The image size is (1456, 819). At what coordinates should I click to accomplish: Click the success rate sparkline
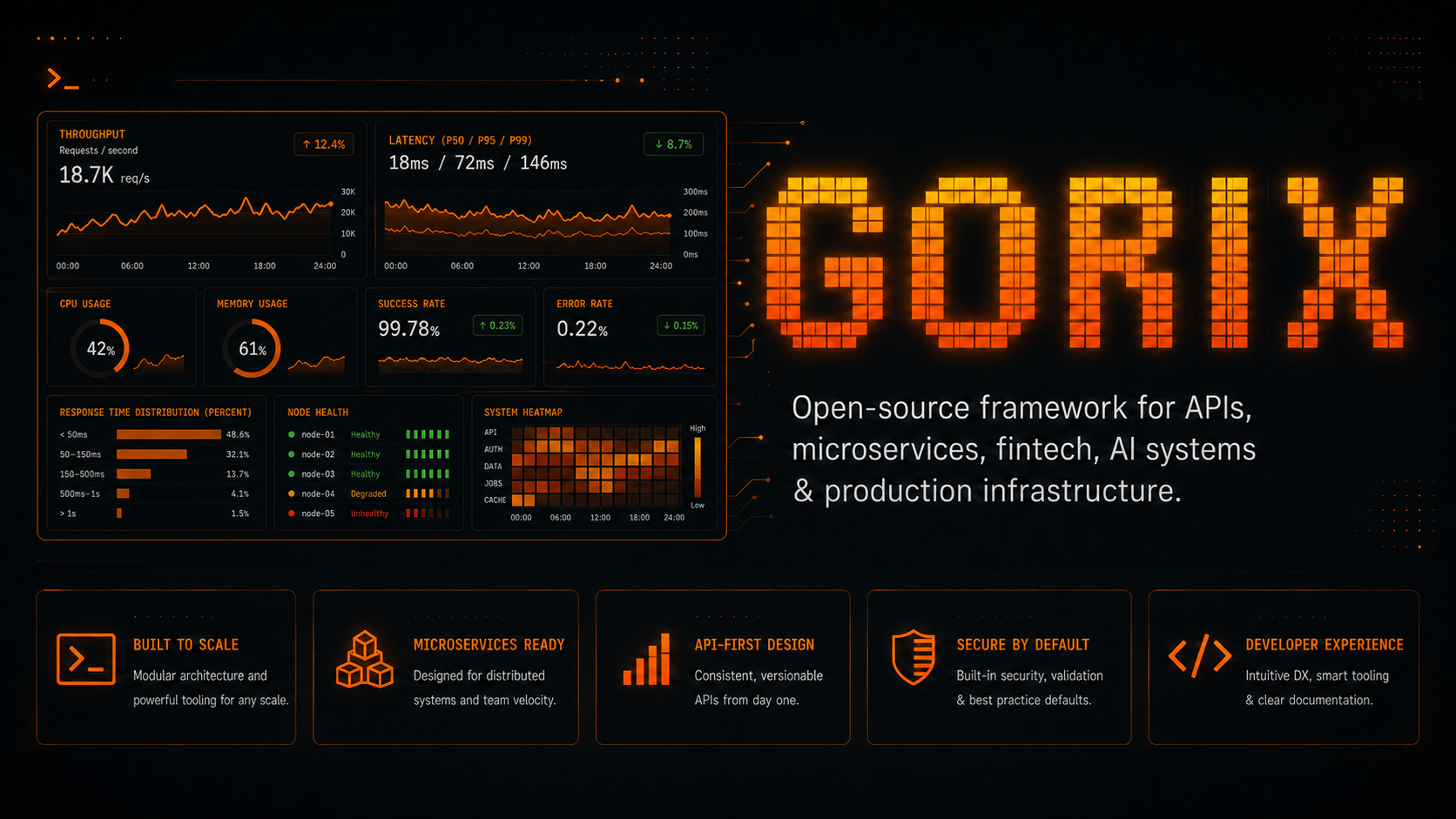click(450, 360)
